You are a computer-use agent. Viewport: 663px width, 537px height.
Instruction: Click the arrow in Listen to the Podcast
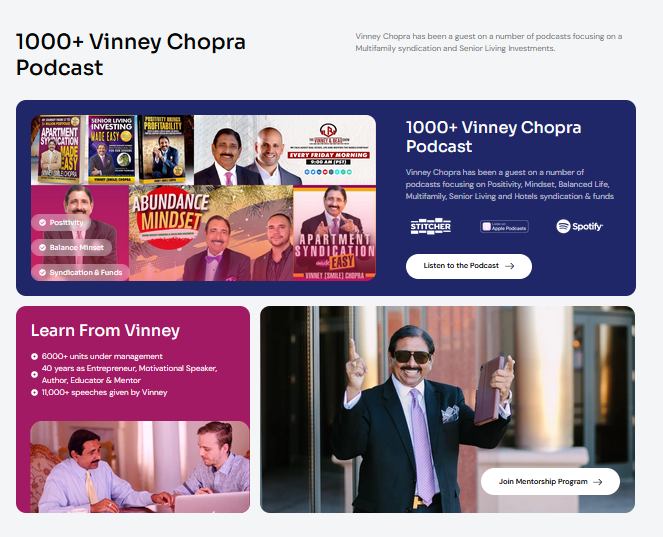510,266
